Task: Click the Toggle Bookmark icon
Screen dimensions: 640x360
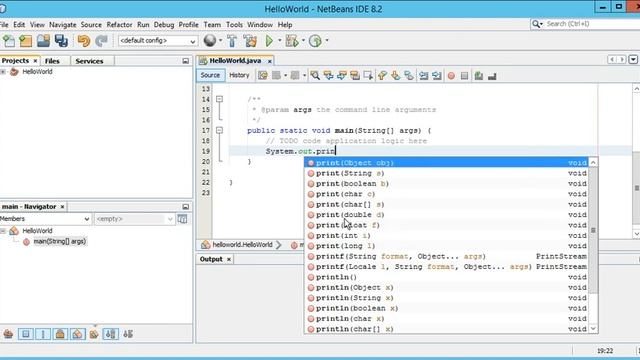Action: [x=409, y=76]
